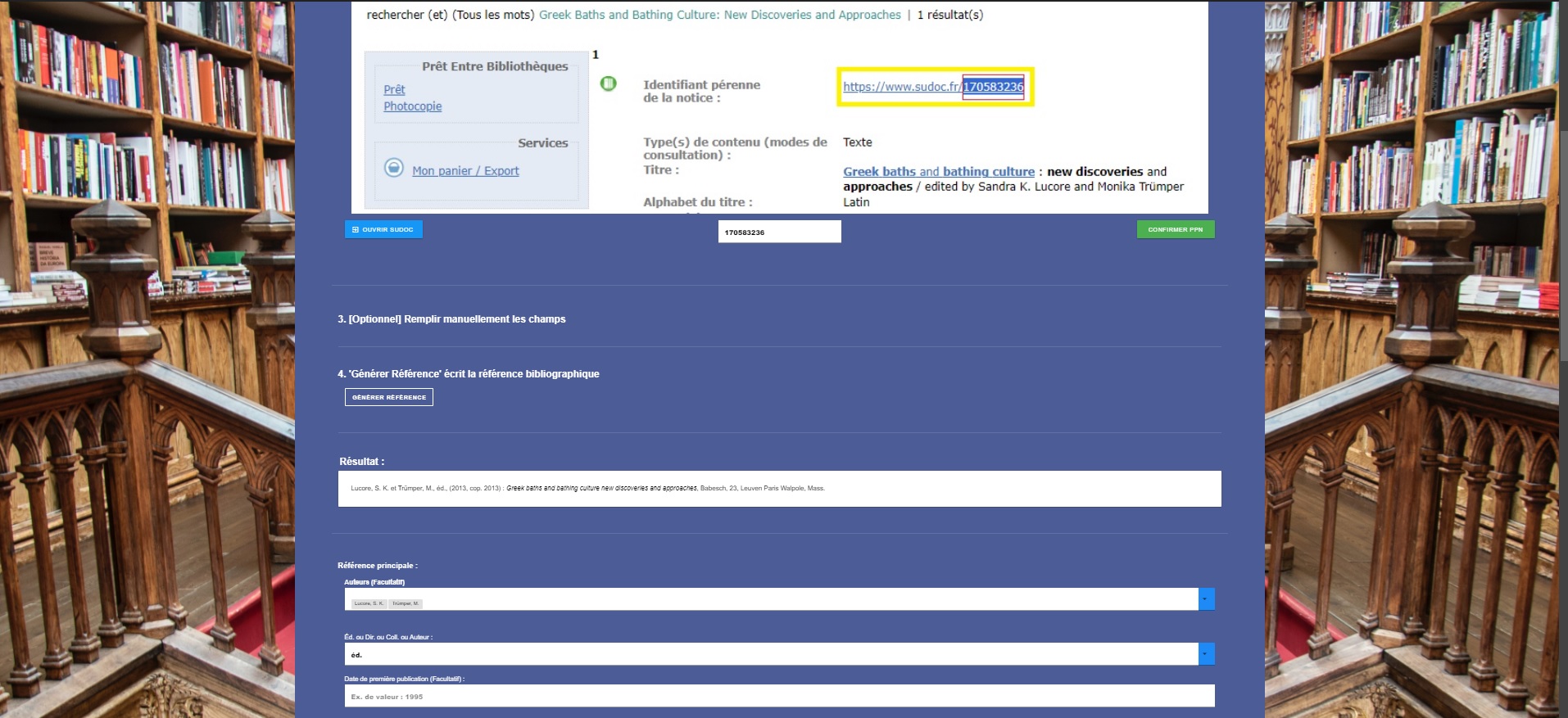1568x718 pixels.
Task: Select the Trümper, M. author tag
Action: [x=406, y=603]
